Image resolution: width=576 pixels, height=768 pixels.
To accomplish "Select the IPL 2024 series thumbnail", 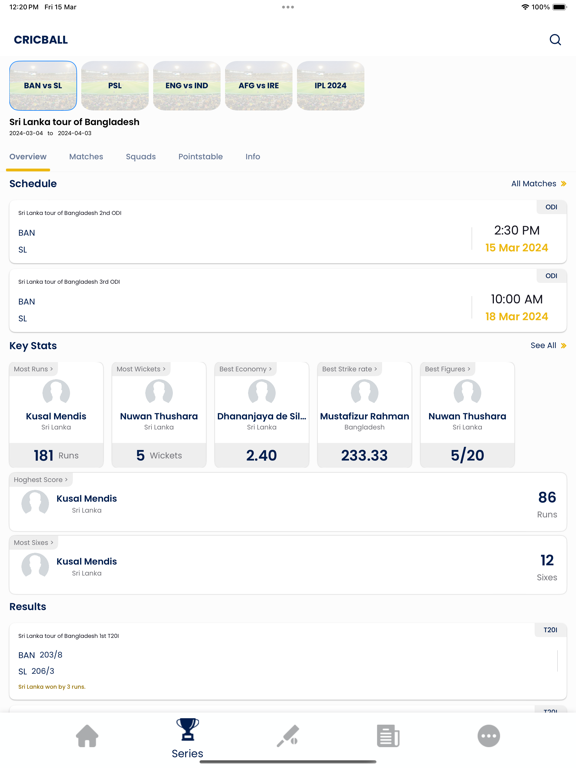I will (331, 86).
